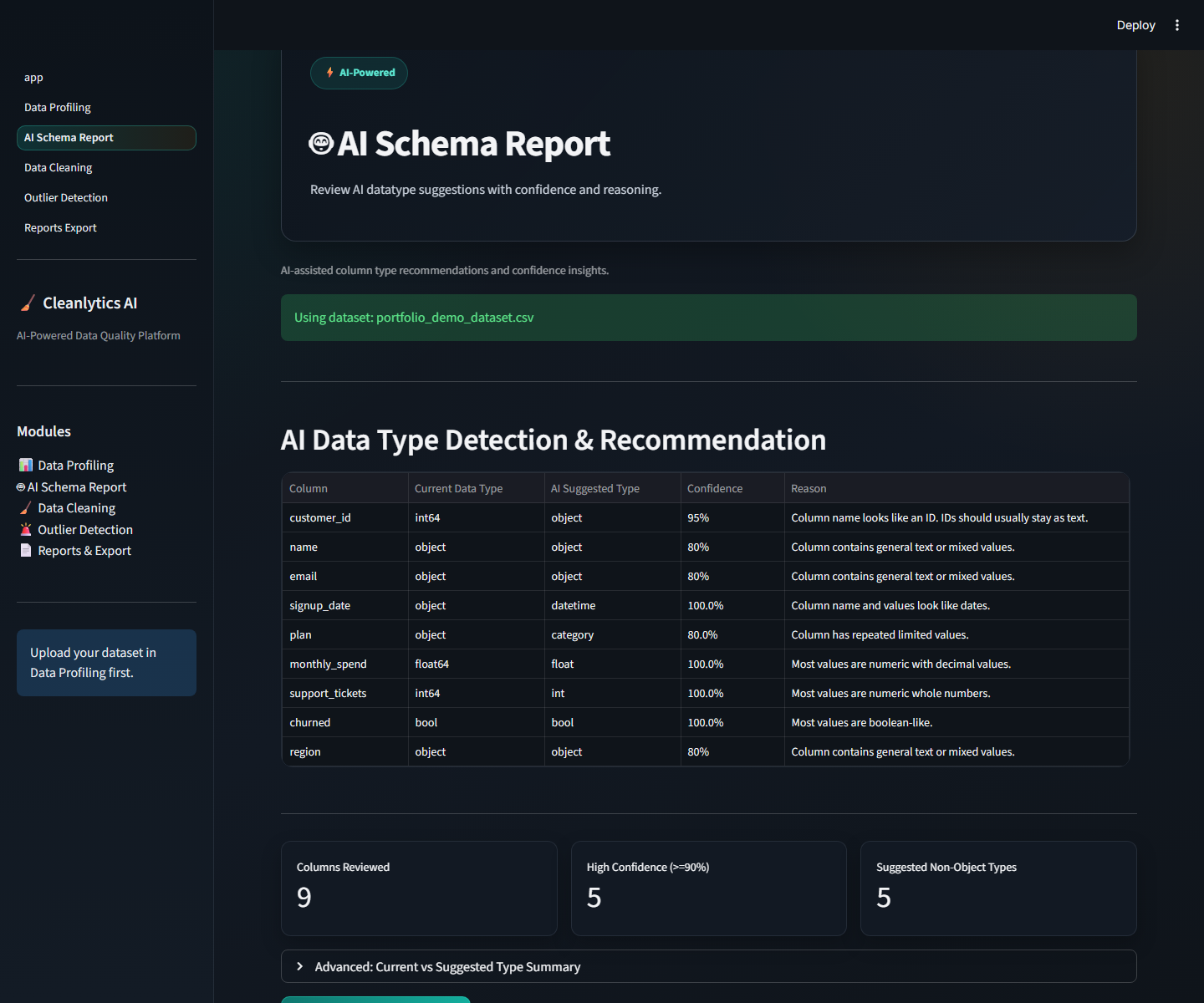Click the float64 current type cell
This screenshot has height=1003, width=1204.
click(x=477, y=664)
